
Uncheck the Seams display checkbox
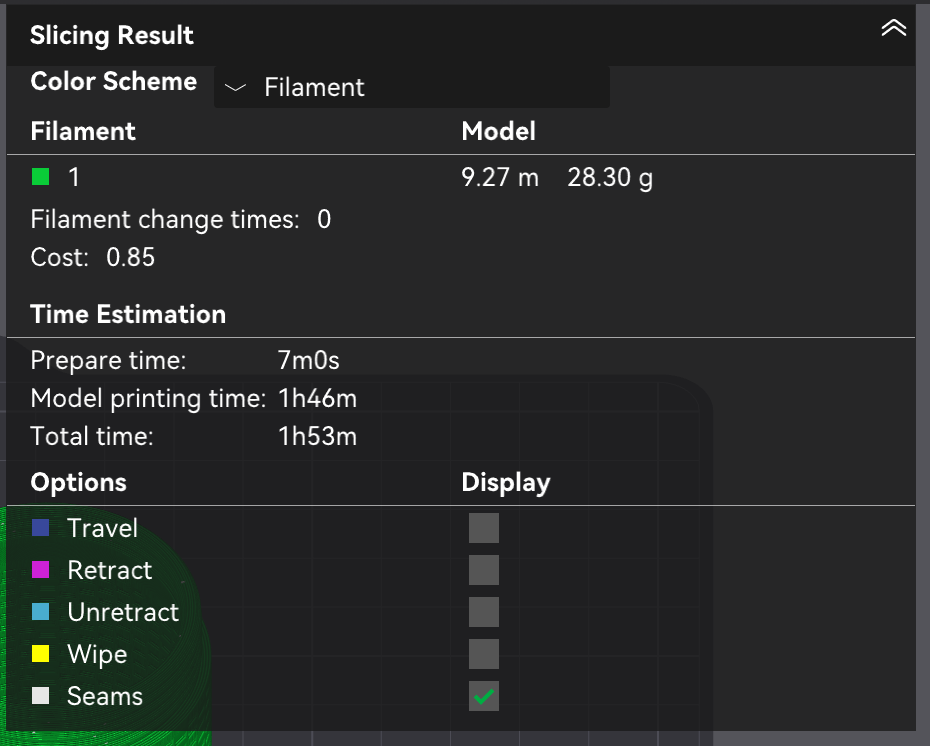[x=484, y=697]
